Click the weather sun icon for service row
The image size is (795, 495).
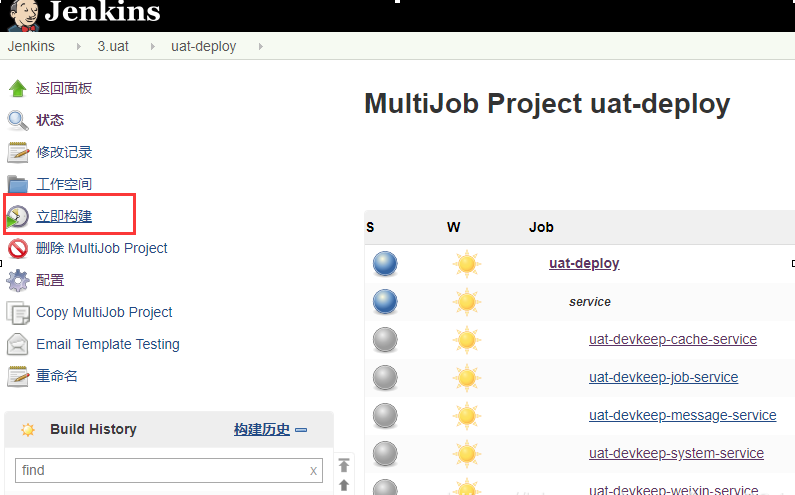(x=466, y=302)
